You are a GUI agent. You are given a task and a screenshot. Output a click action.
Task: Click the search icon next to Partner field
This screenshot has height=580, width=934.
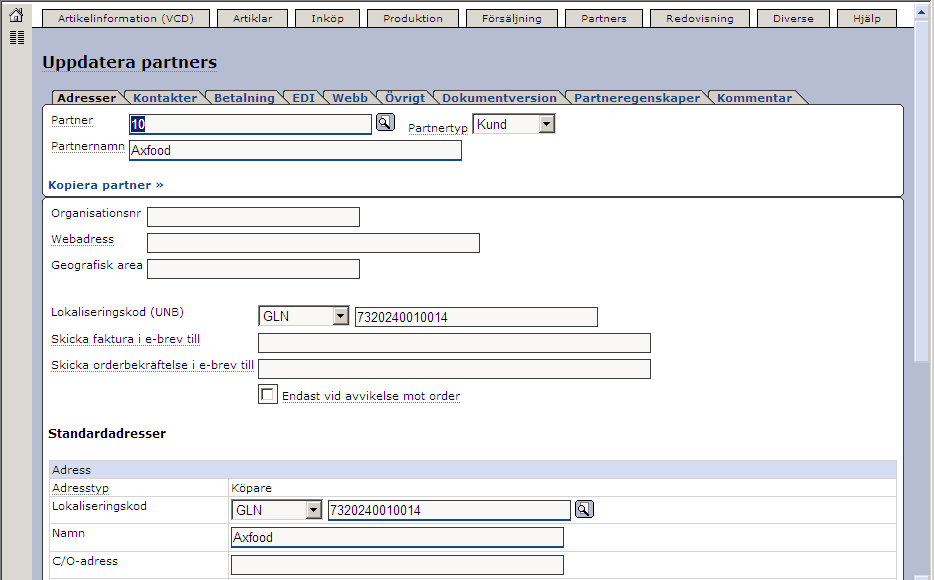[385, 123]
